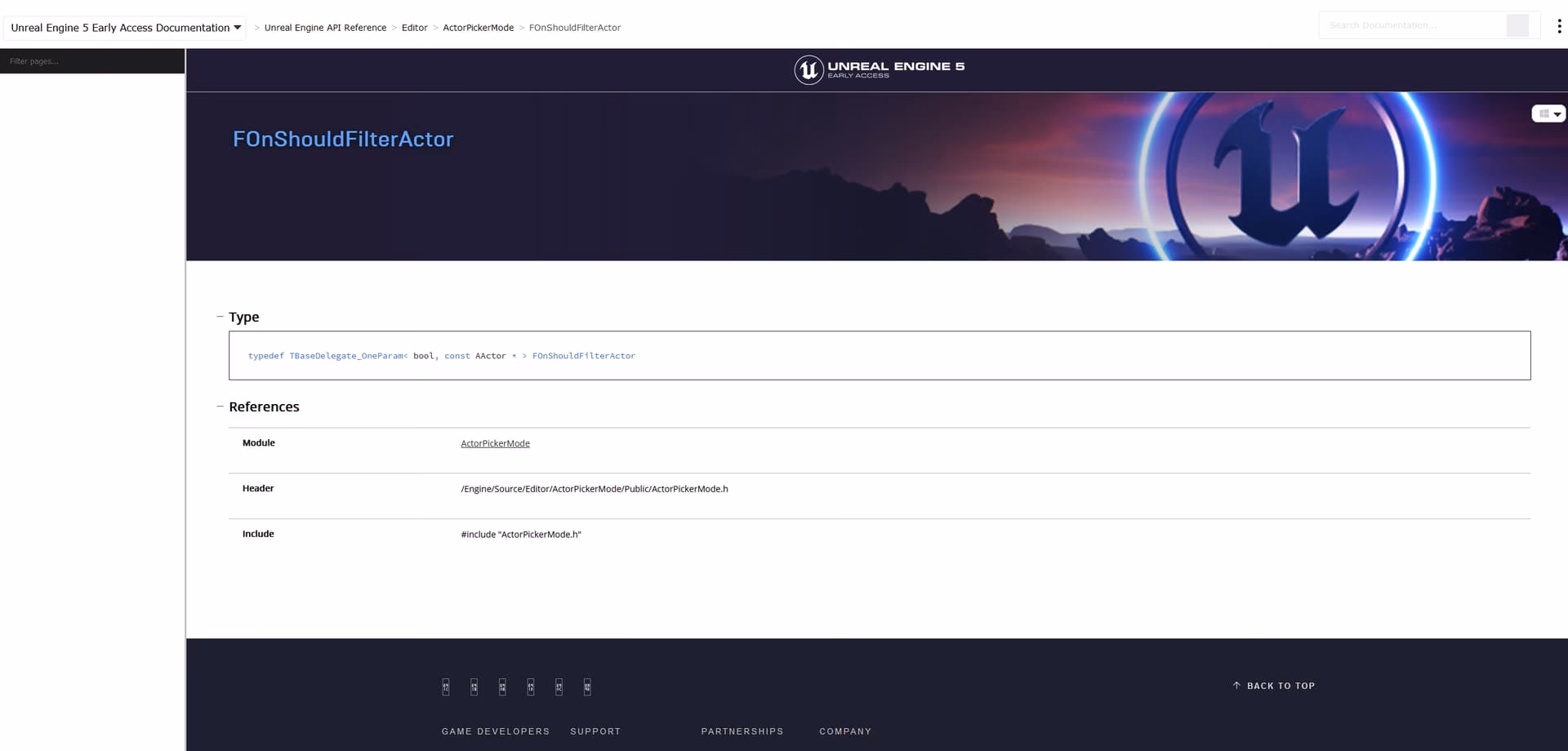1568x751 pixels.
Task: Open the Game Developers footer heading
Action: (495, 731)
